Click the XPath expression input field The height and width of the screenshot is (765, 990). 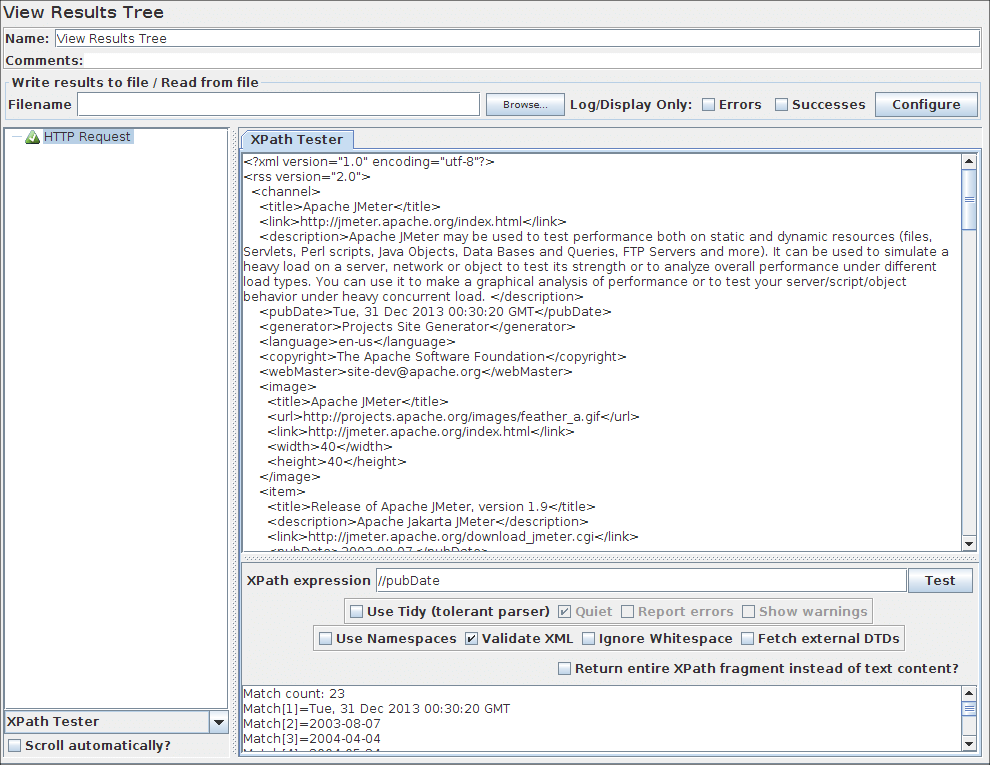coord(640,581)
